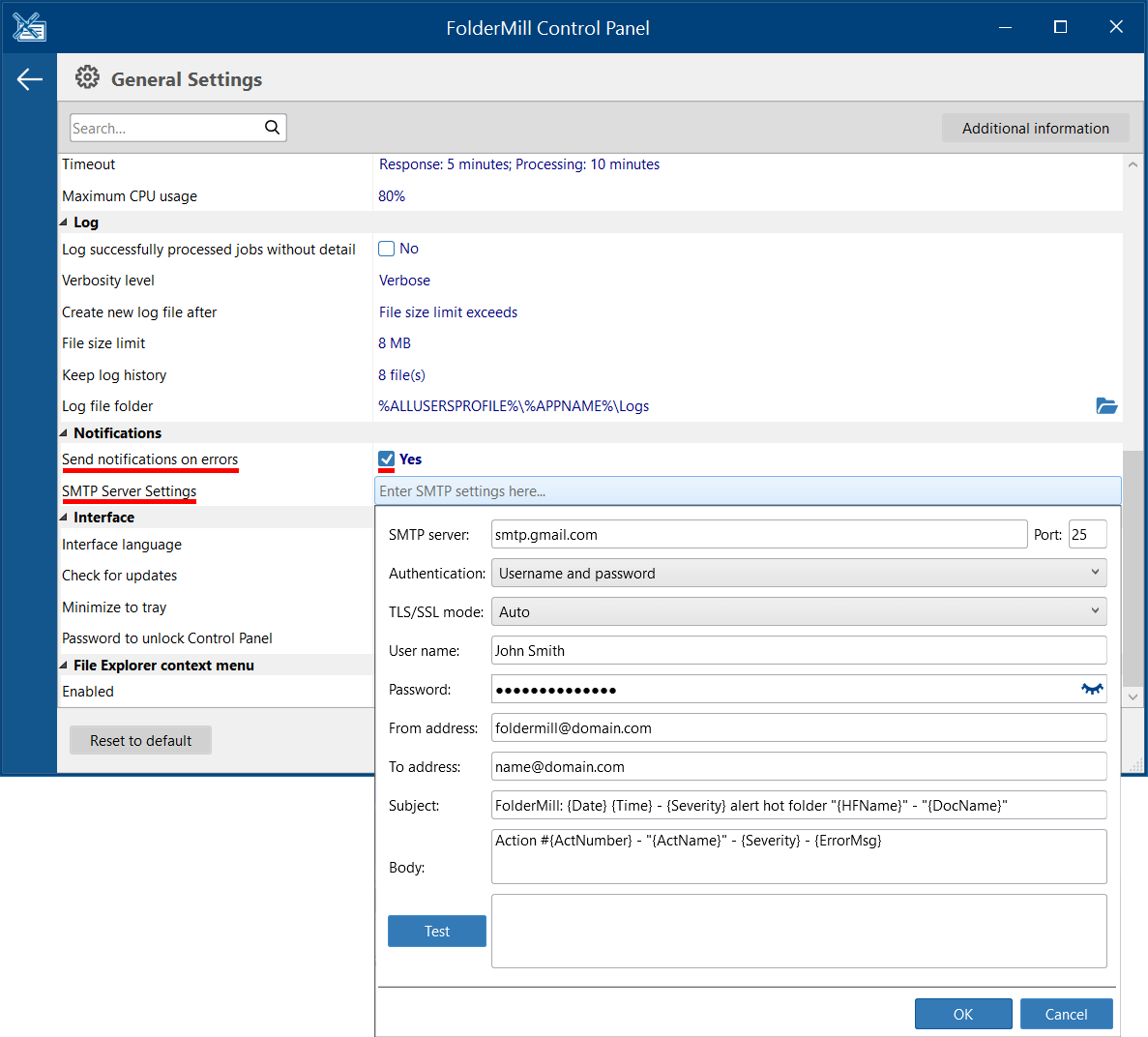Click the Additional information button
The height and width of the screenshot is (1037, 1148).
point(1035,128)
